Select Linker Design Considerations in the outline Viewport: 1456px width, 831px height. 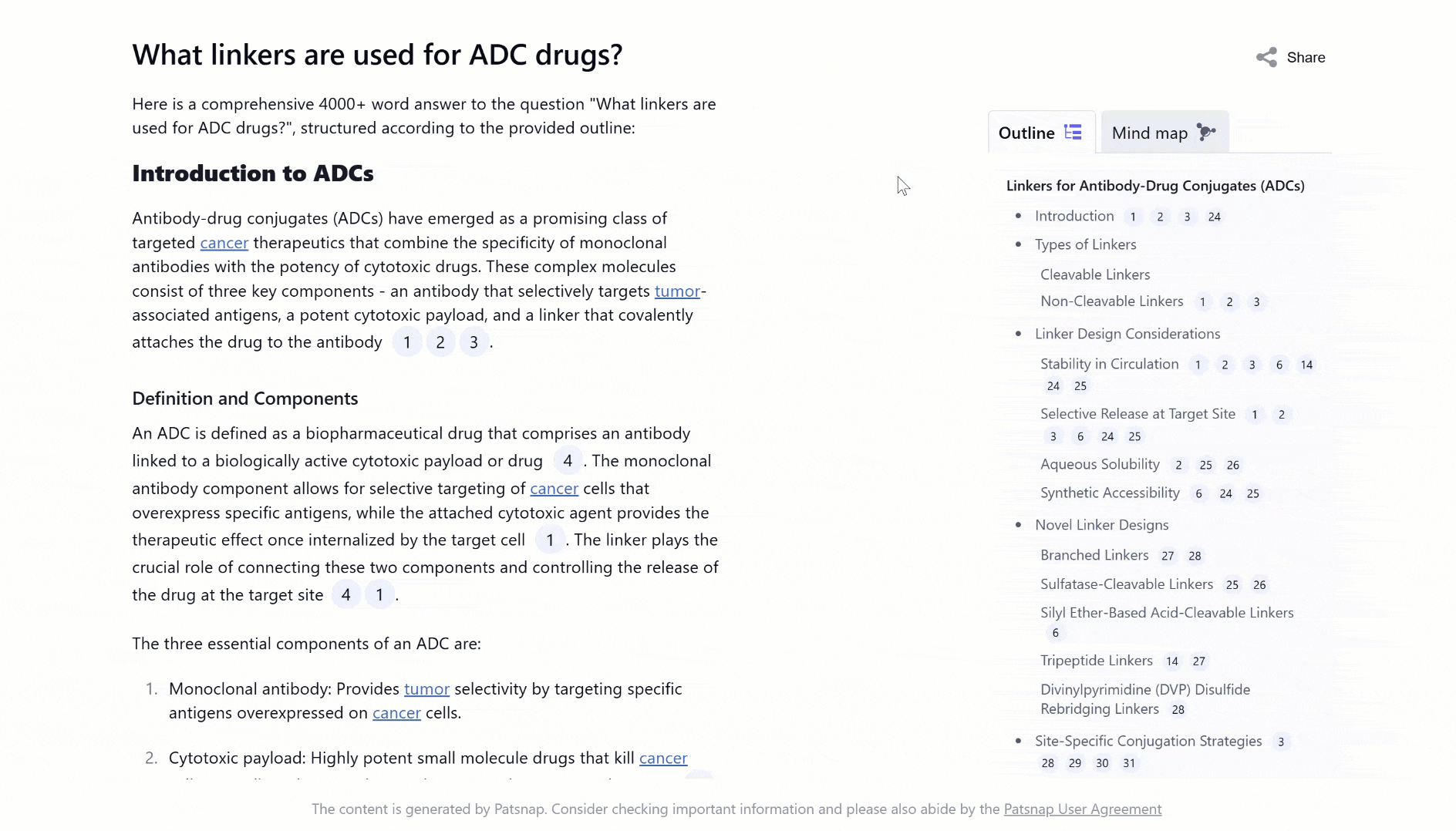[x=1127, y=334]
